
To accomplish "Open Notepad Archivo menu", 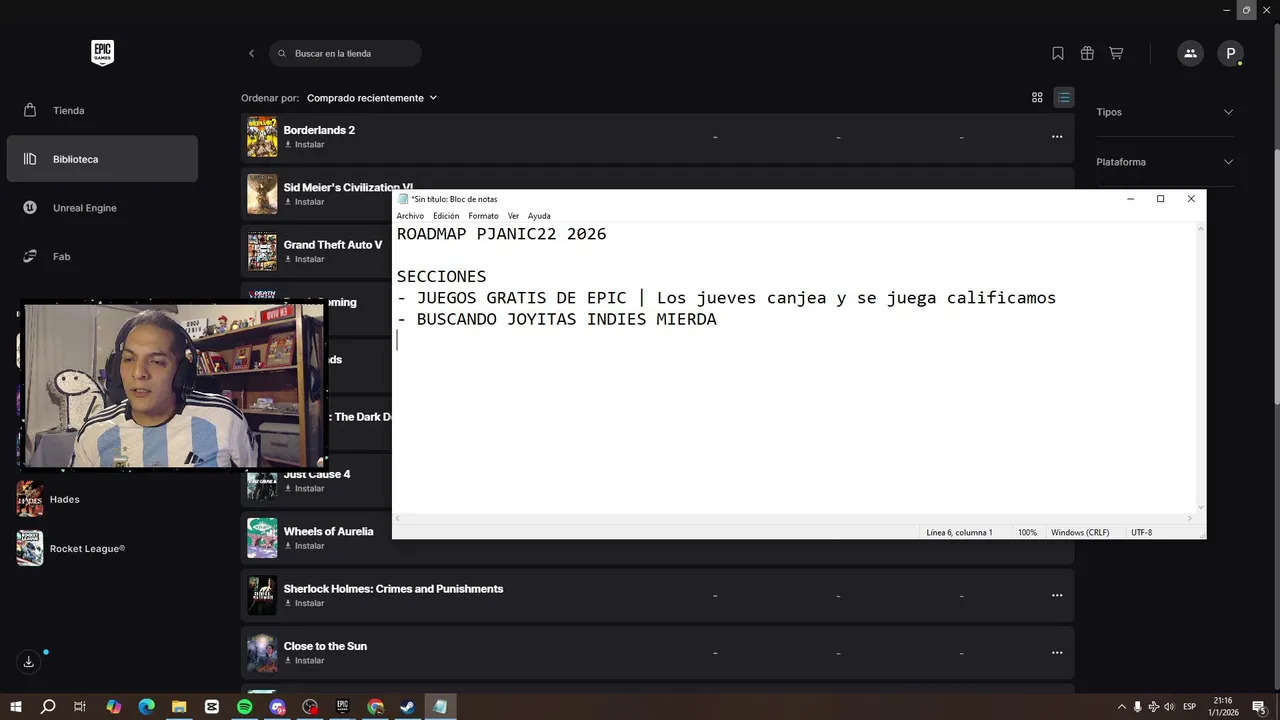I will click(410, 216).
